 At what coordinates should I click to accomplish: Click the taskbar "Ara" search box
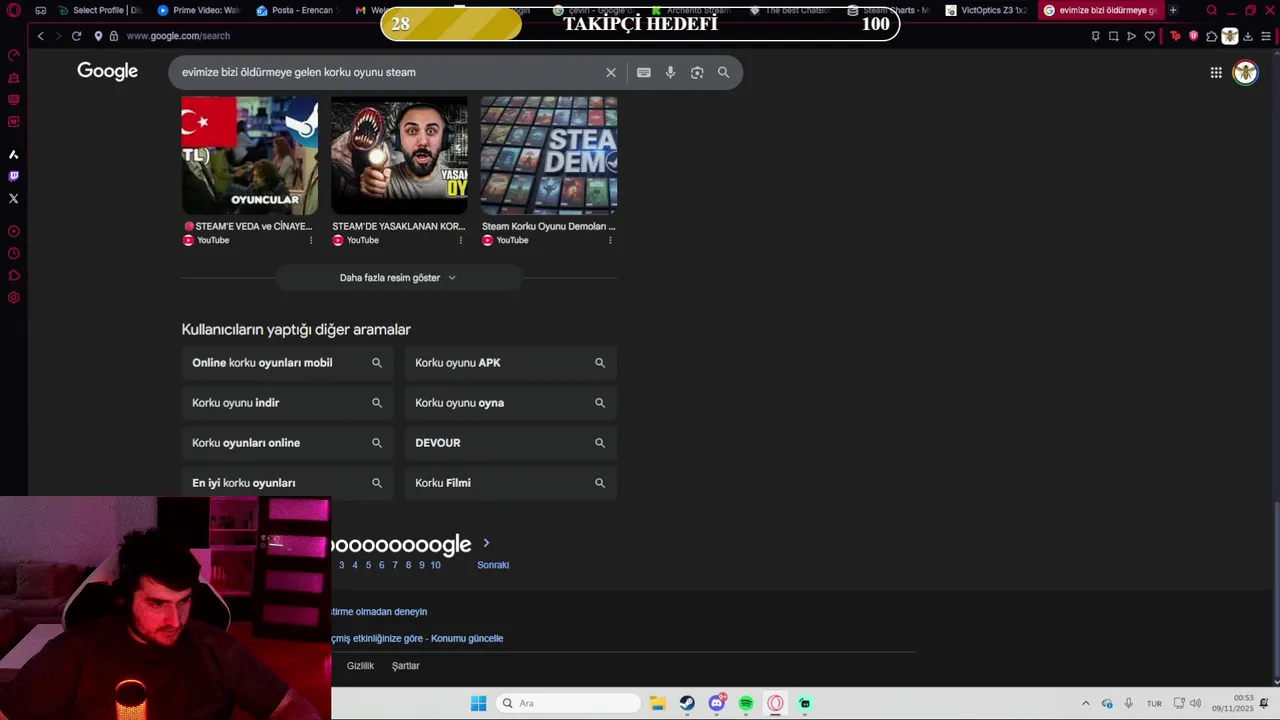tap(568, 703)
